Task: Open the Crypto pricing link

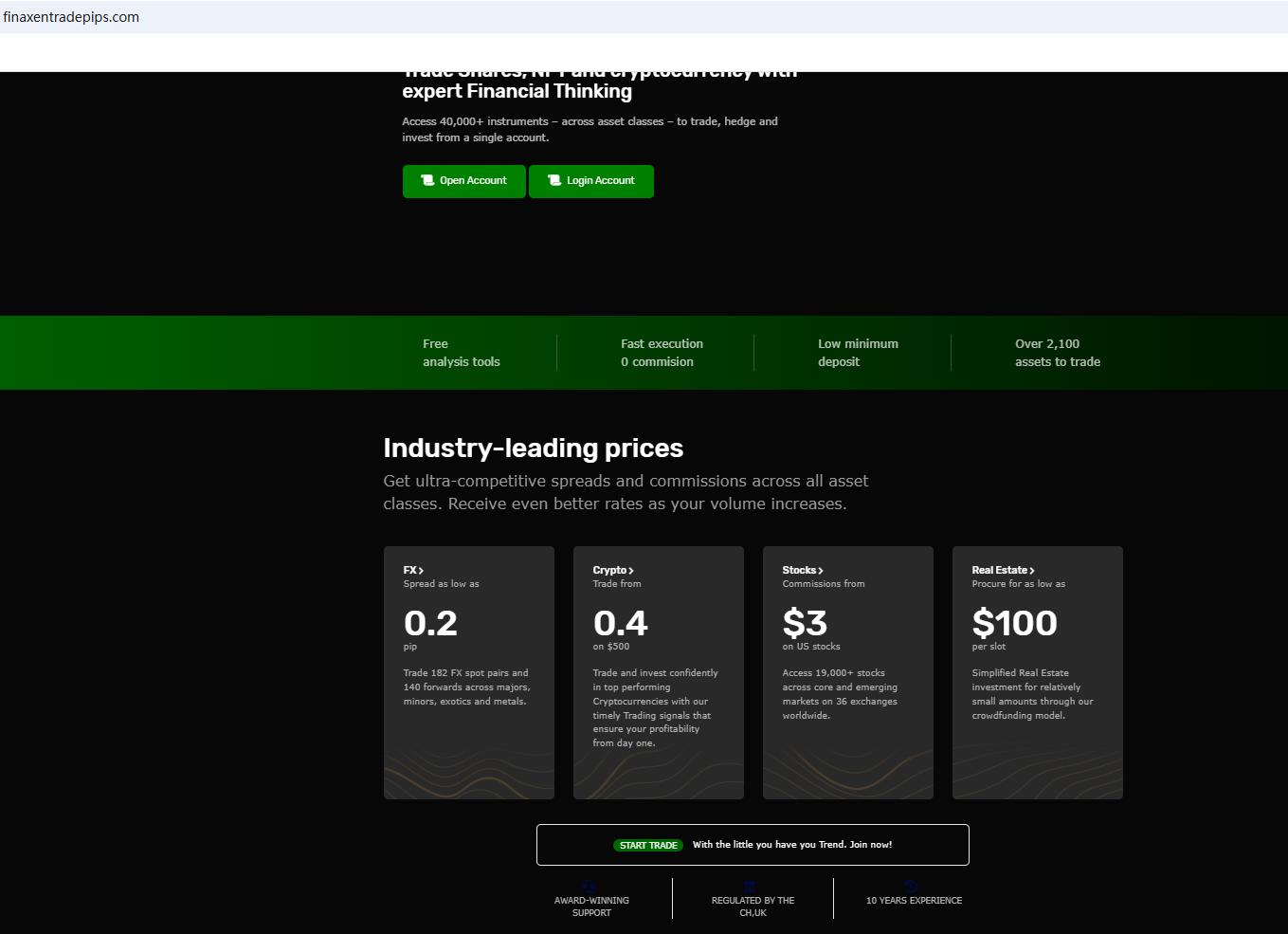Action: coord(608,570)
